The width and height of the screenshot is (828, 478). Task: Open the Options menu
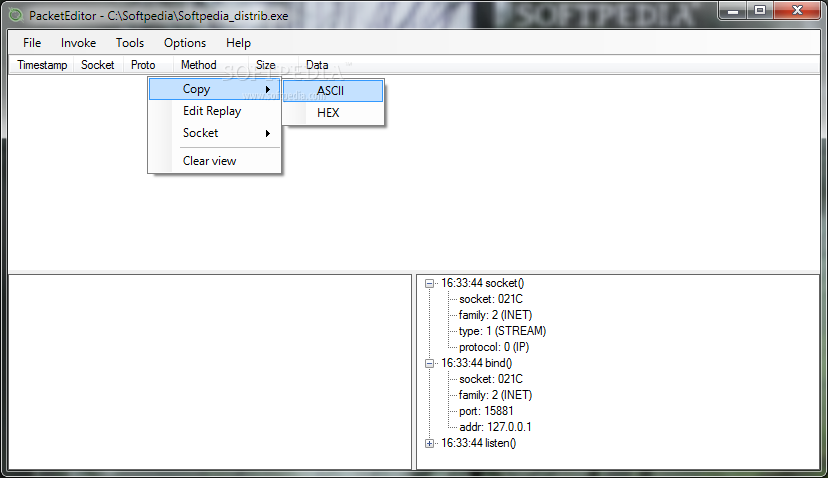(x=185, y=43)
